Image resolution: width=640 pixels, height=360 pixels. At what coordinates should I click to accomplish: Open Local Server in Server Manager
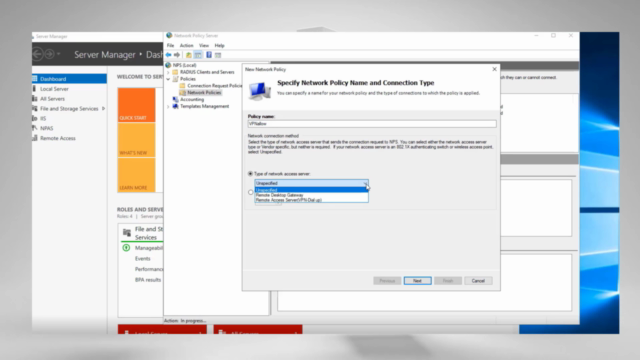(x=69, y=89)
